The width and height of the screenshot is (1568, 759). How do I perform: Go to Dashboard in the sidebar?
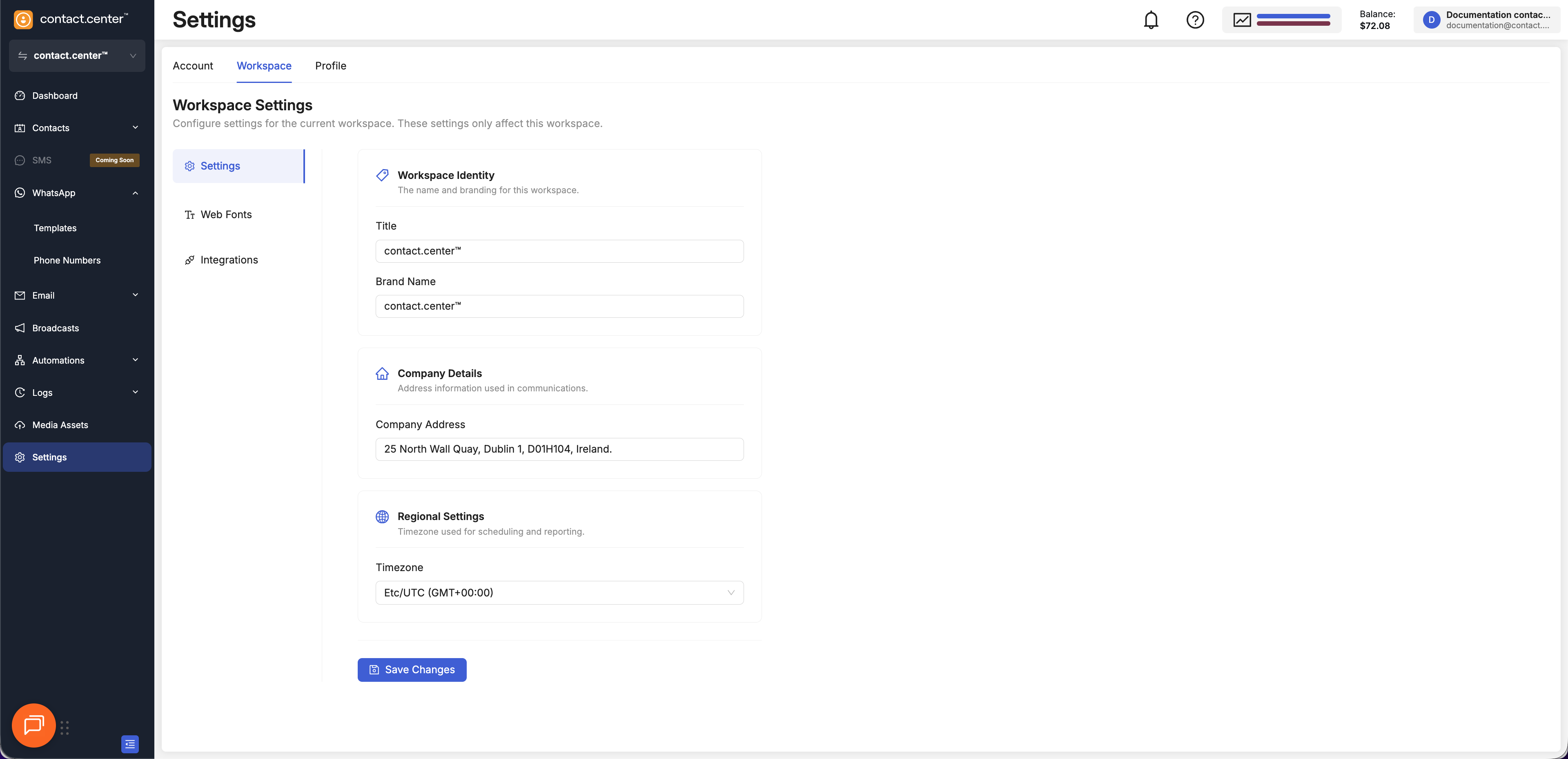(x=55, y=96)
